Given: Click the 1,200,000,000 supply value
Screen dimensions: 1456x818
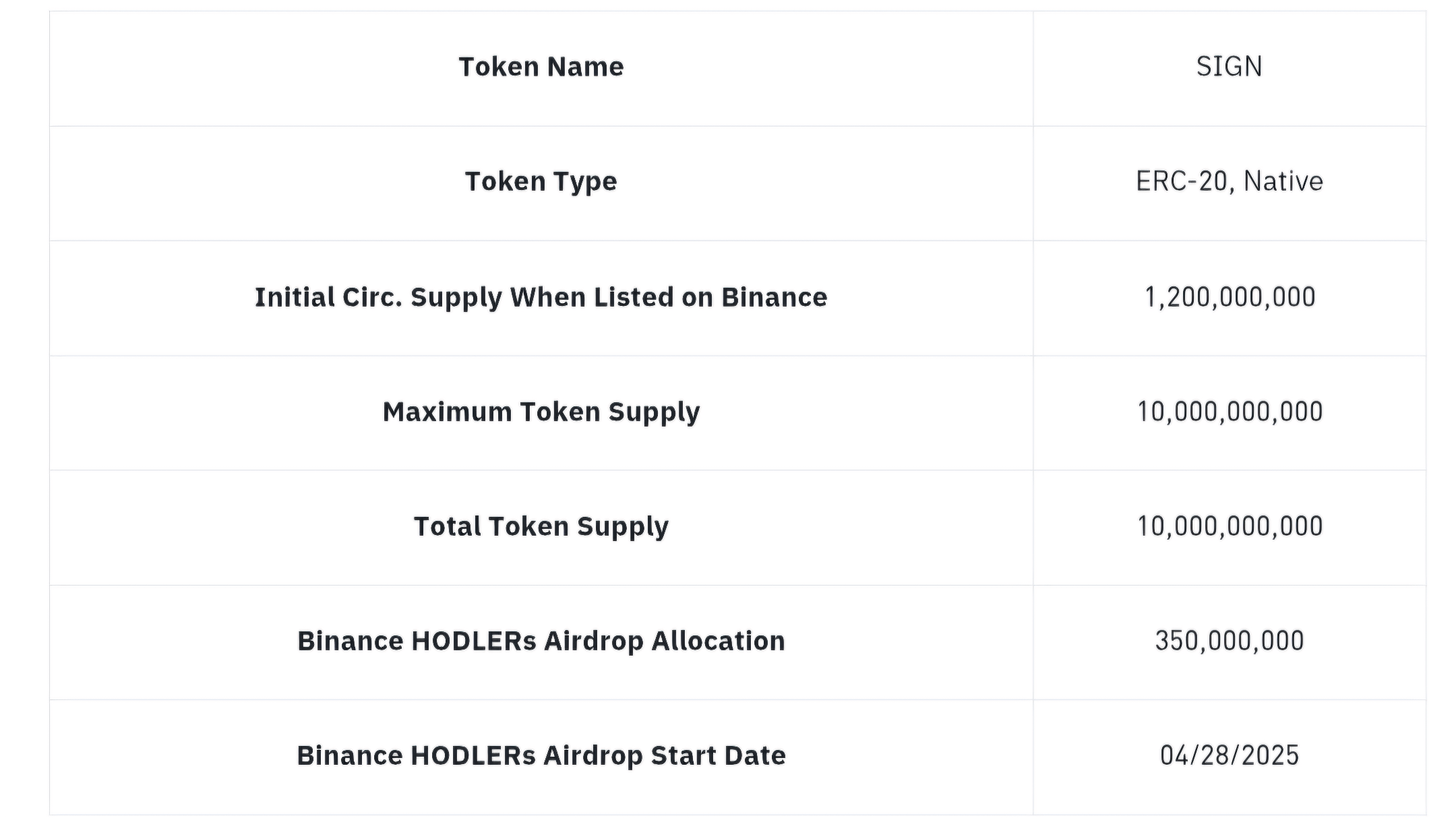Looking at the screenshot, I should coord(1229,297).
